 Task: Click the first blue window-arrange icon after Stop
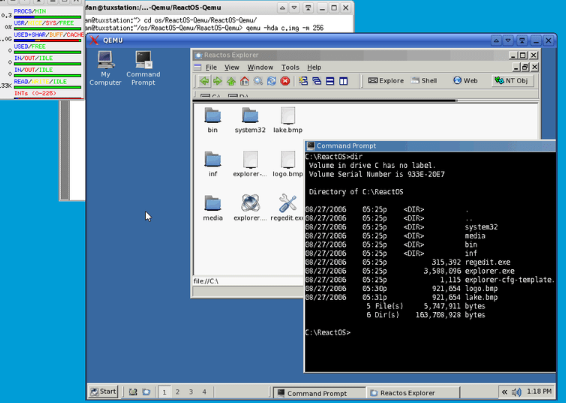(303, 81)
